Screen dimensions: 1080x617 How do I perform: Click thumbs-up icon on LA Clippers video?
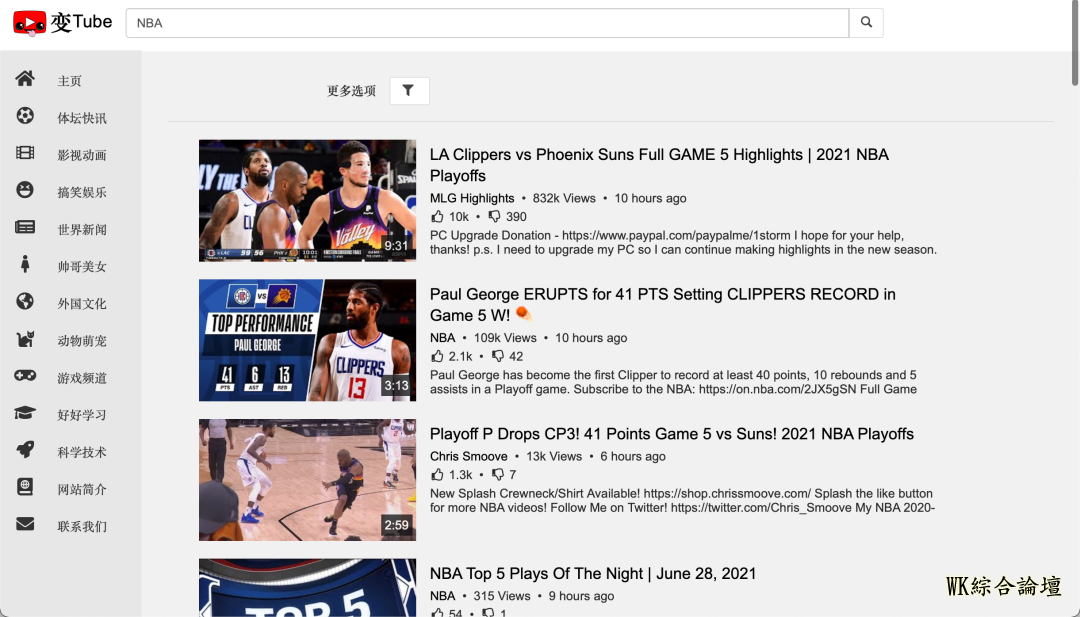click(437, 216)
